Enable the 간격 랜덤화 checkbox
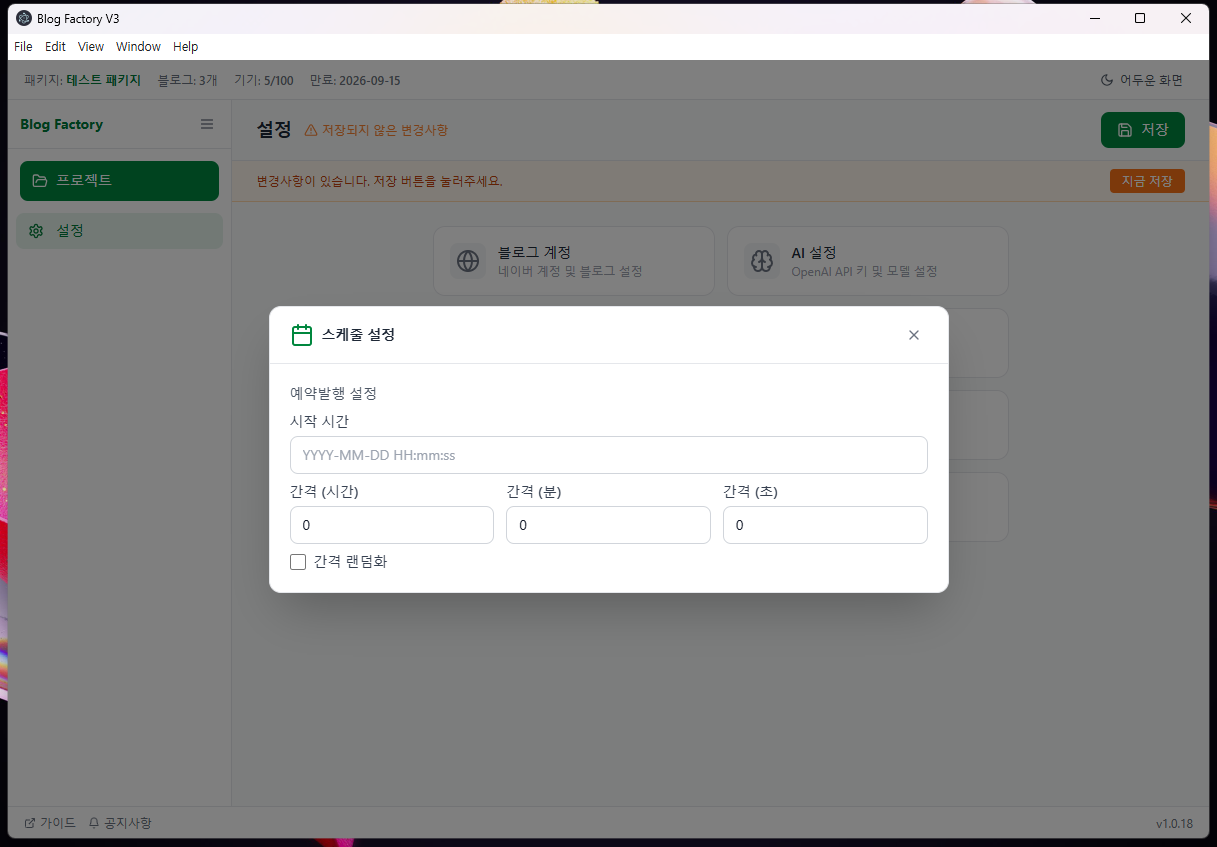This screenshot has width=1217, height=847. tap(297, 561)
